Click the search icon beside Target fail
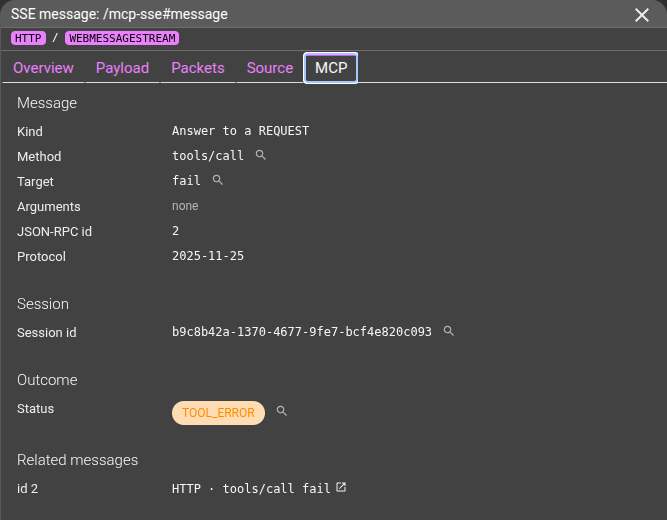667x520 pixels. 217,180
